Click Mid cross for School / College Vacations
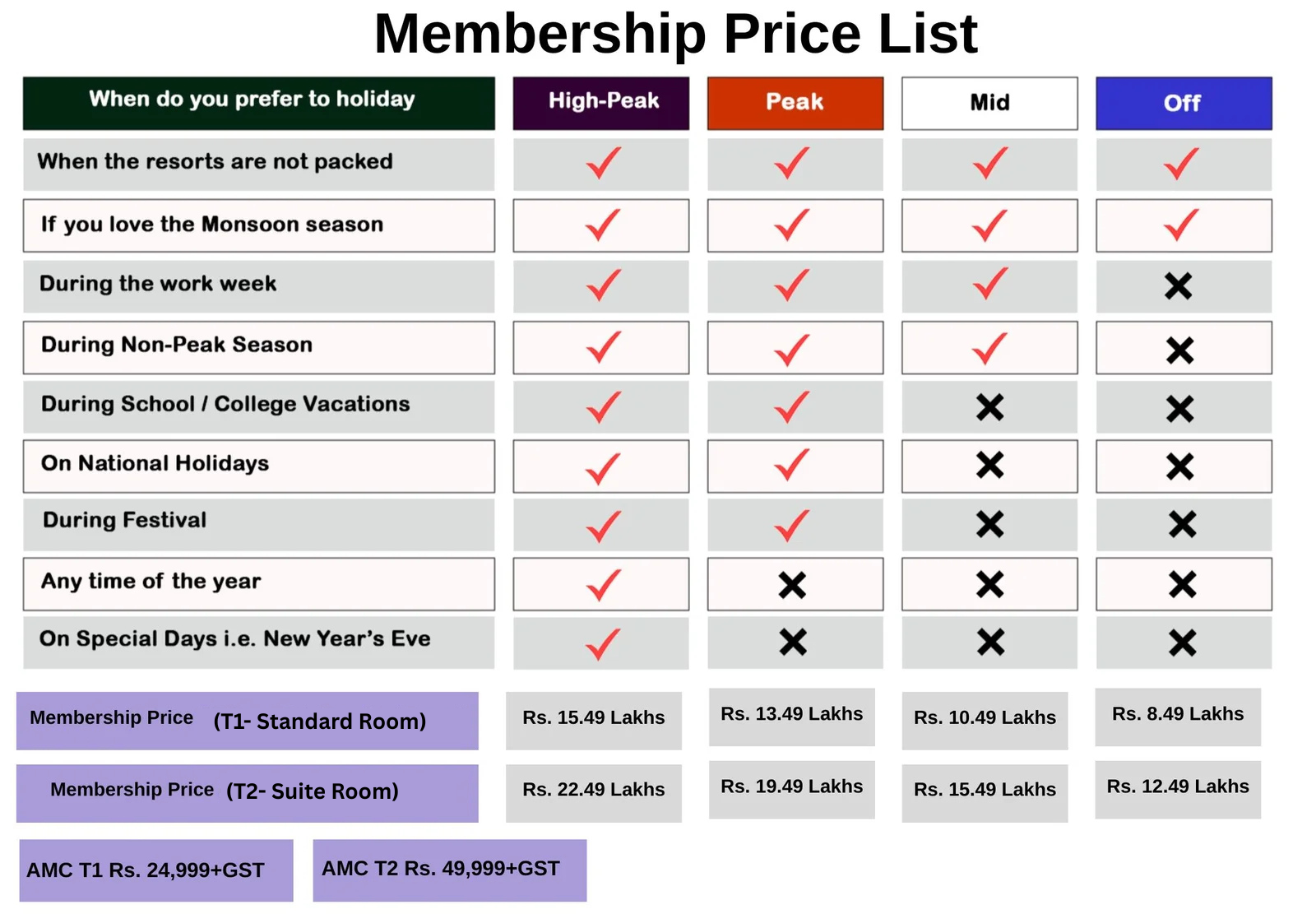1316x914 pixels. [x=990, y=407]
